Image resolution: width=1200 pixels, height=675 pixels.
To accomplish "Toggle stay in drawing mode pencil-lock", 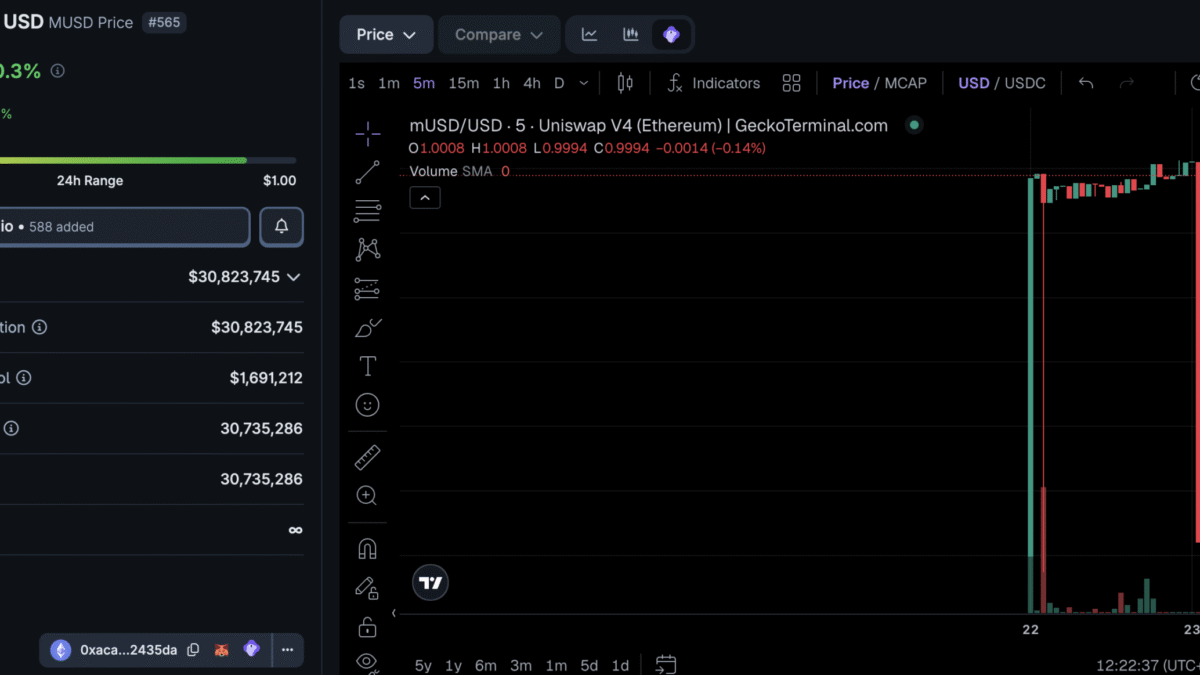I will click(x=367, y=588).
